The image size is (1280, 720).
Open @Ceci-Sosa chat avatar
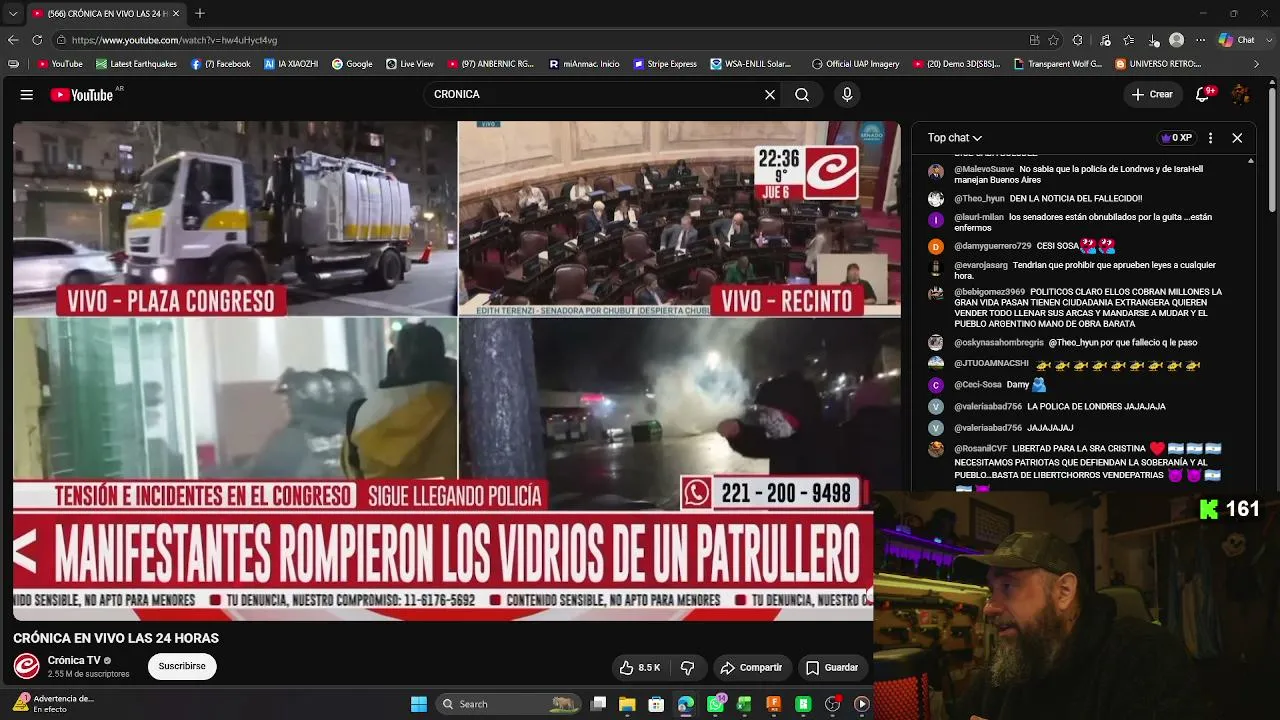tap(936, 385)
